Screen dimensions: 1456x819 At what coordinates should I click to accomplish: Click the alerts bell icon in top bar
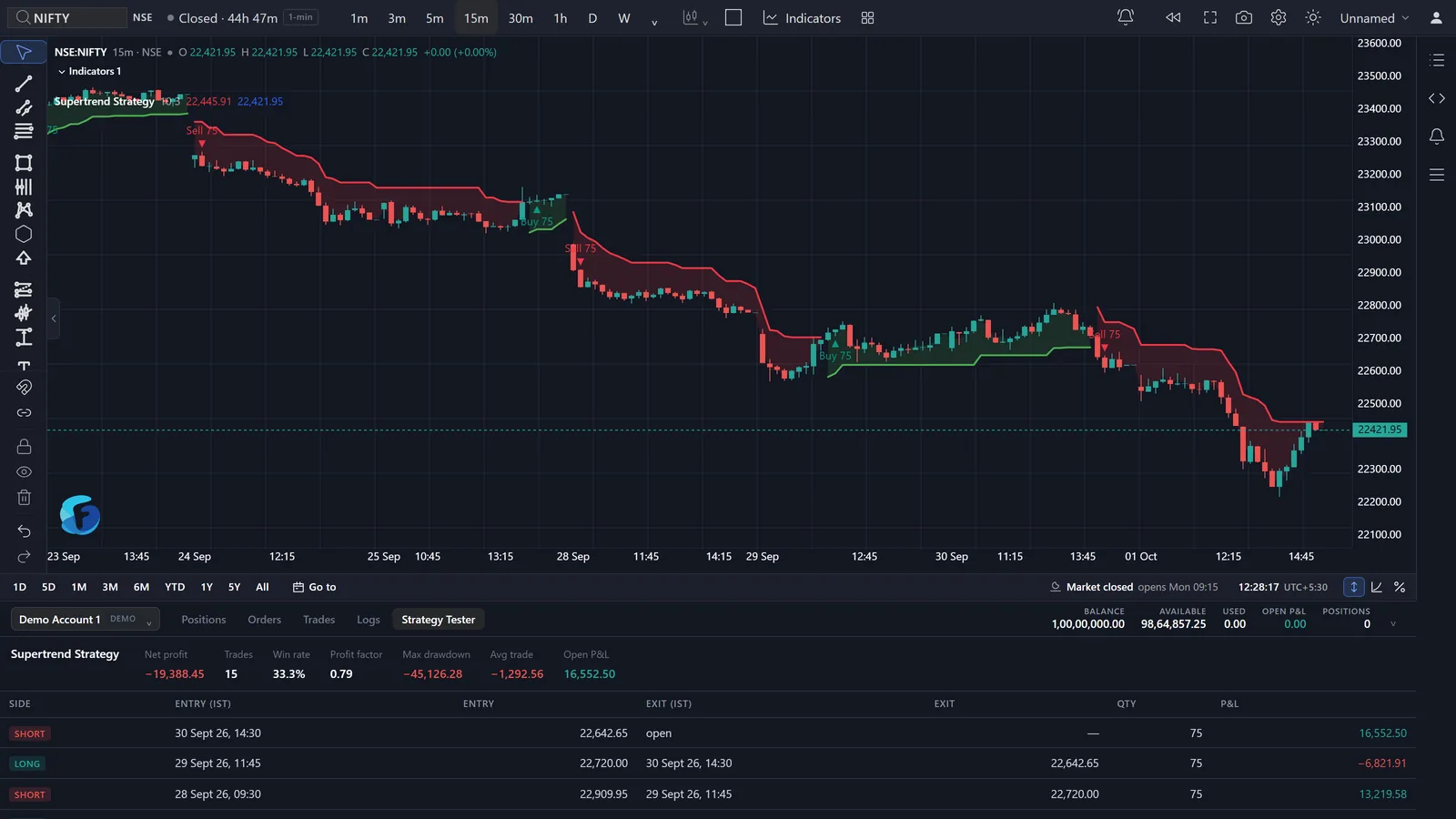point(1126,17)
